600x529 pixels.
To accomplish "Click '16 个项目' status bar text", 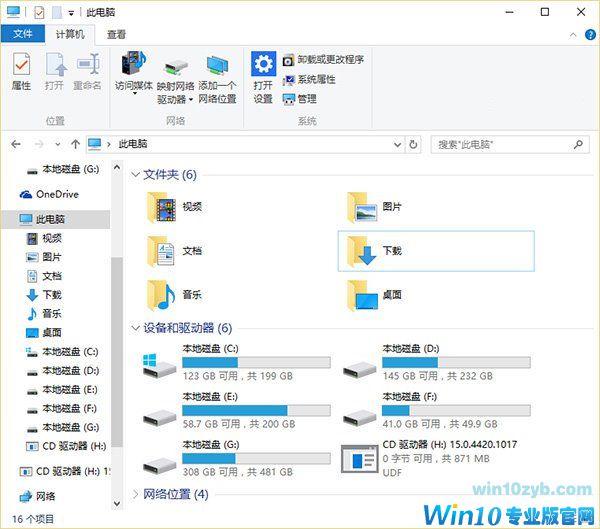I will [33, 519].
